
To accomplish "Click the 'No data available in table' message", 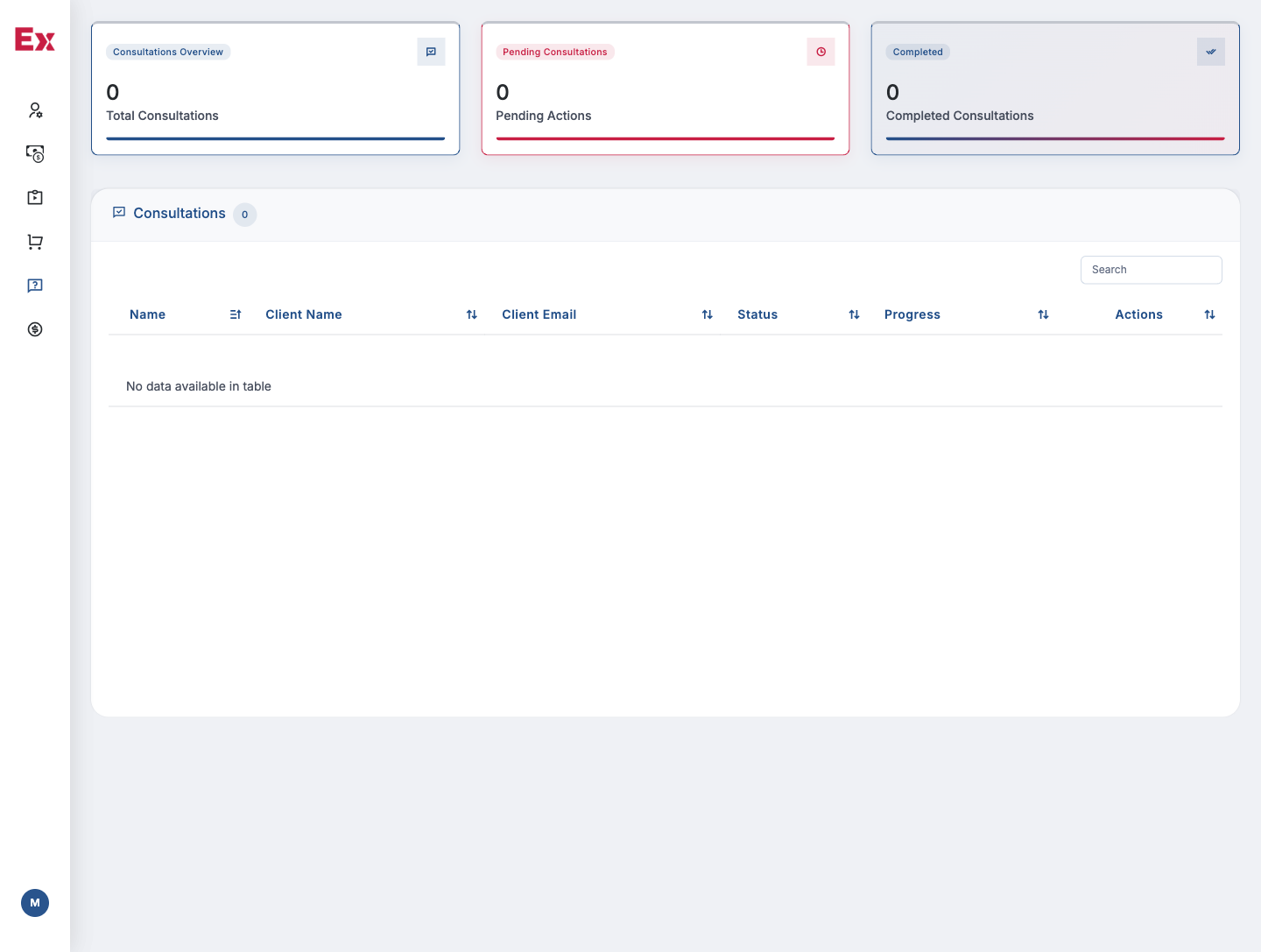I will 199,386.
